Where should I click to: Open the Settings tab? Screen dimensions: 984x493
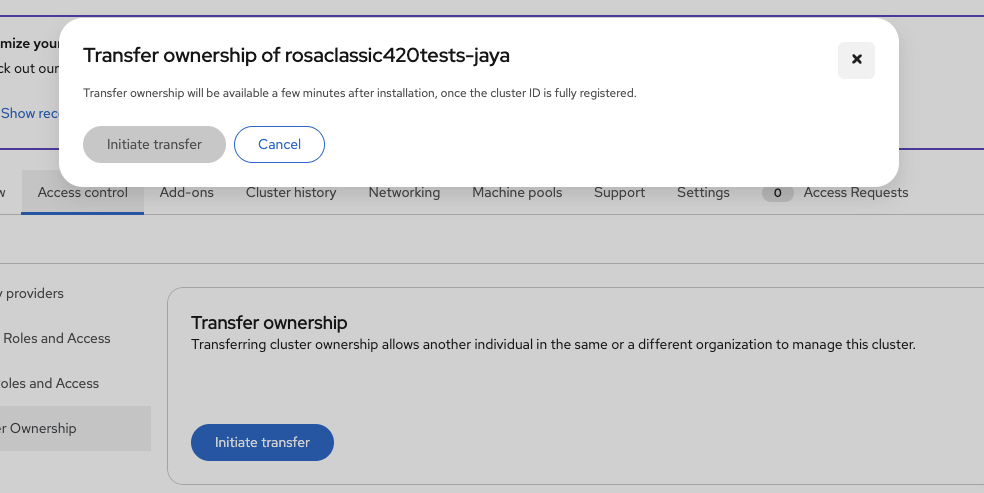click(703, 193)
